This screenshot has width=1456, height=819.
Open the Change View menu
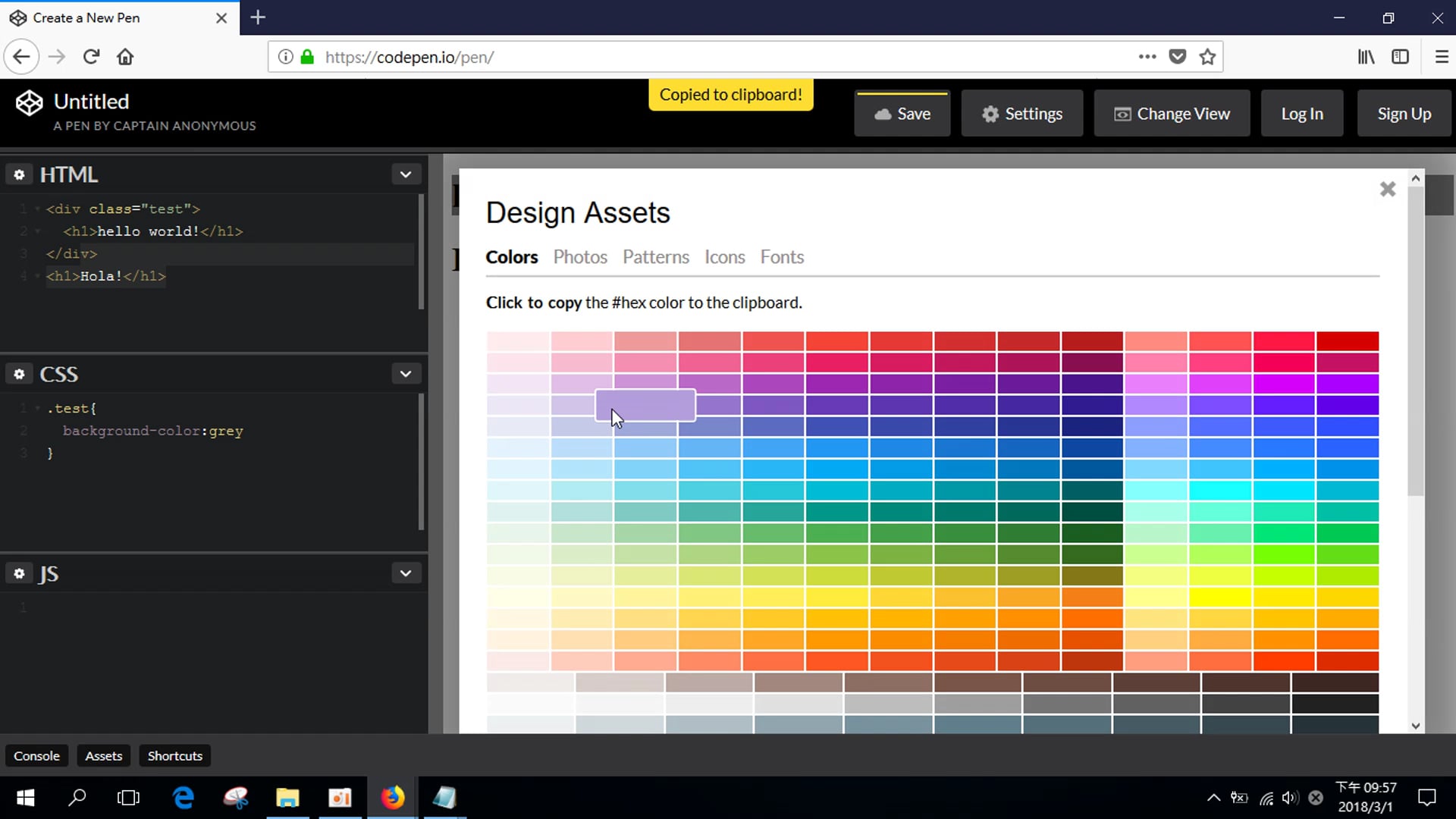click(1172, 115)
